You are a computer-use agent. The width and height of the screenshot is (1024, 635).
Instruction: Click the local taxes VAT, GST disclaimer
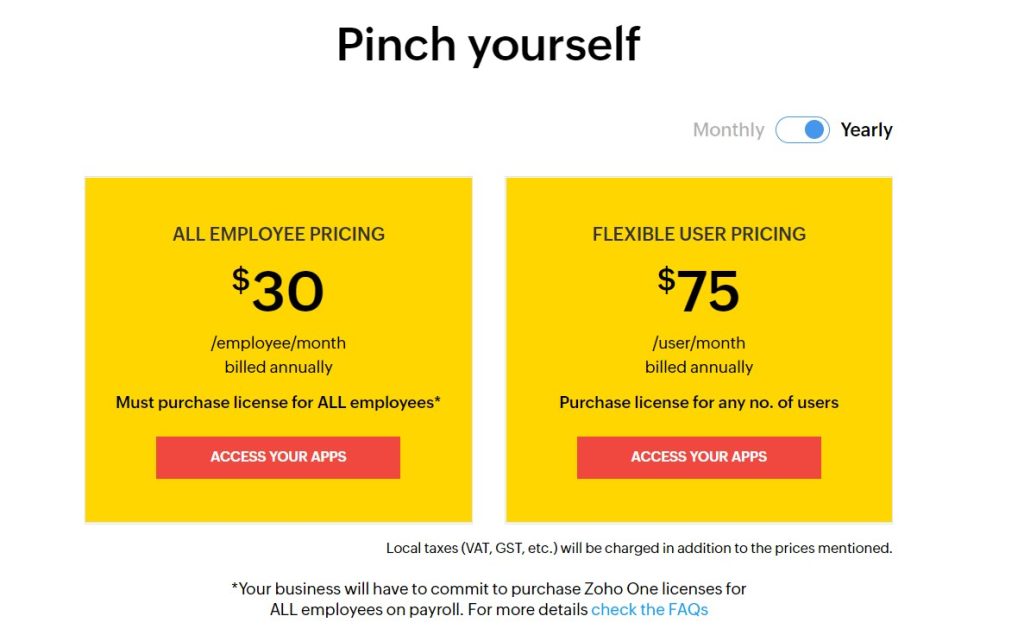639,548
